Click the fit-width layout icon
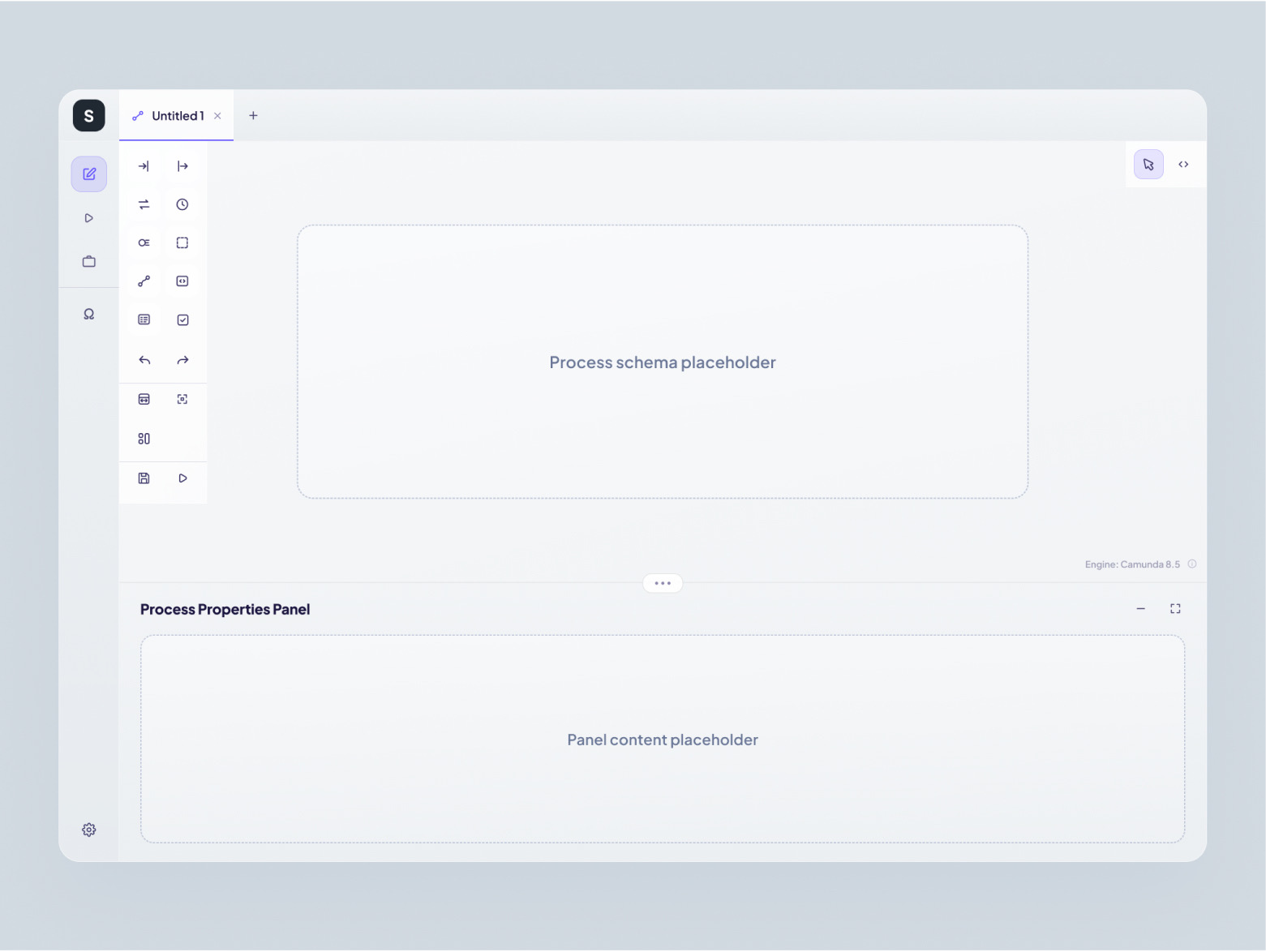This screenshot has height=952, width=1266. point(144,399)
